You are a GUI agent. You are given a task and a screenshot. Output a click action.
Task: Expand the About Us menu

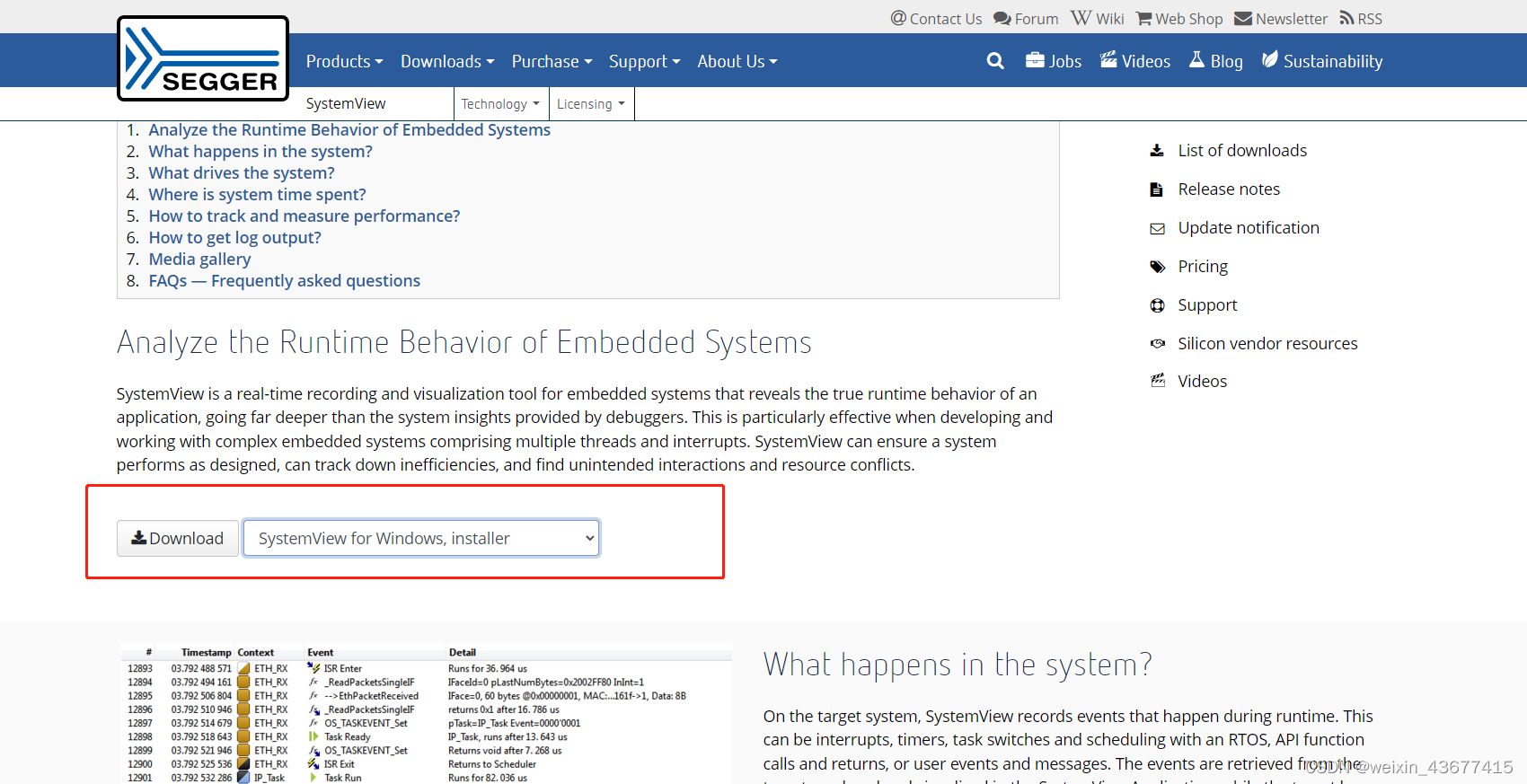pos(737,61)
